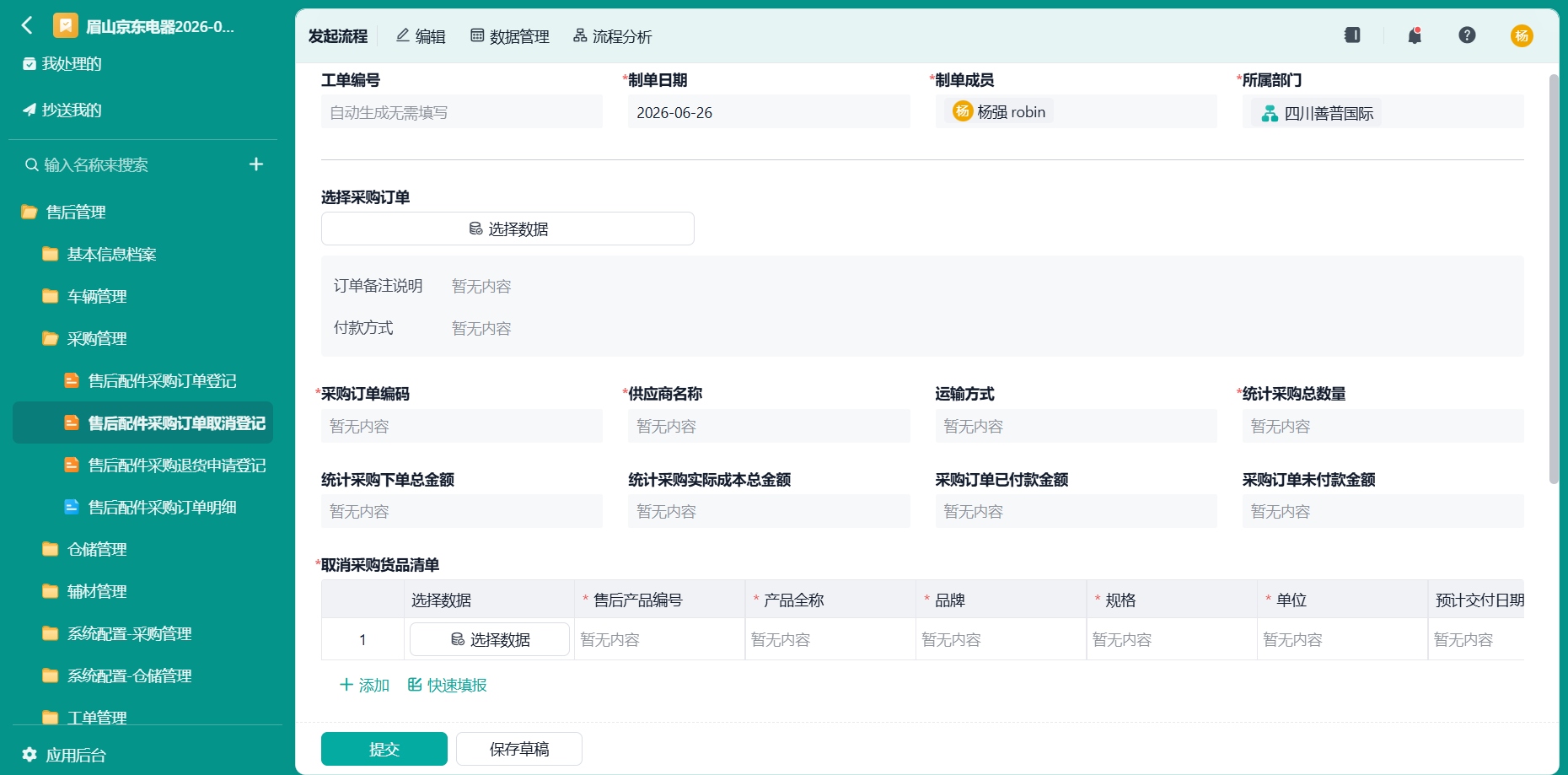Click the 制单日期 field 2026-06-26
This screenshot has width=1568, height=775.
click(x=769, y=112)
